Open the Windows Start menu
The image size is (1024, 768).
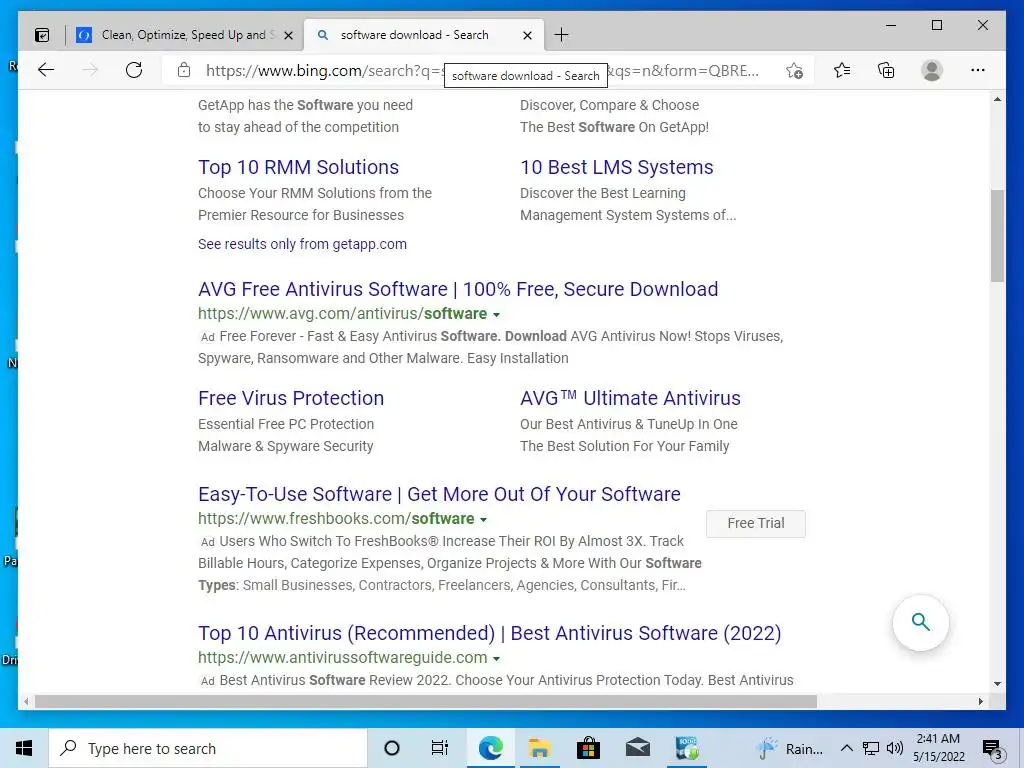(x=24, y=748)
